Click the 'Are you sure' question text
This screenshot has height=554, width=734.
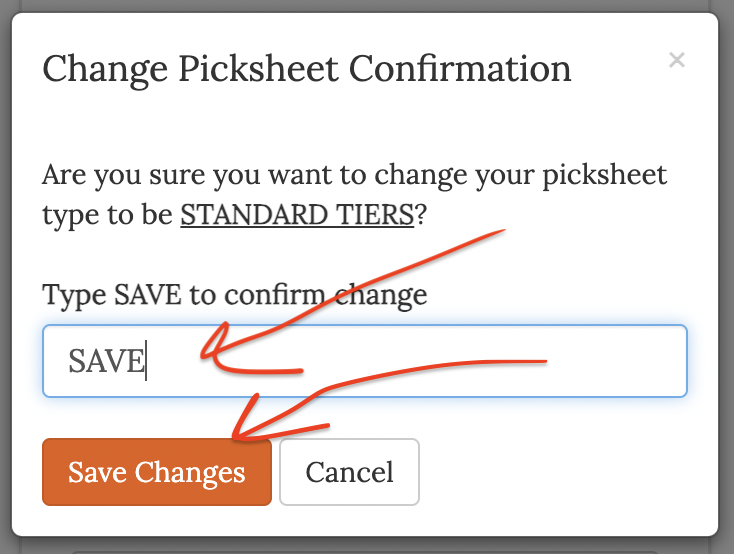coord(354,195)
